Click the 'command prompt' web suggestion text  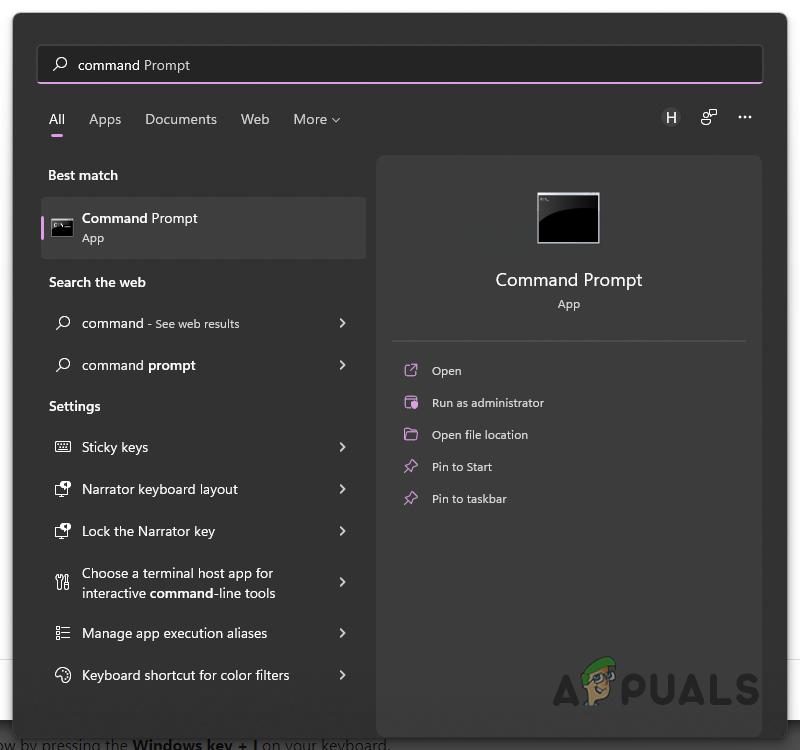coord(138,365)
